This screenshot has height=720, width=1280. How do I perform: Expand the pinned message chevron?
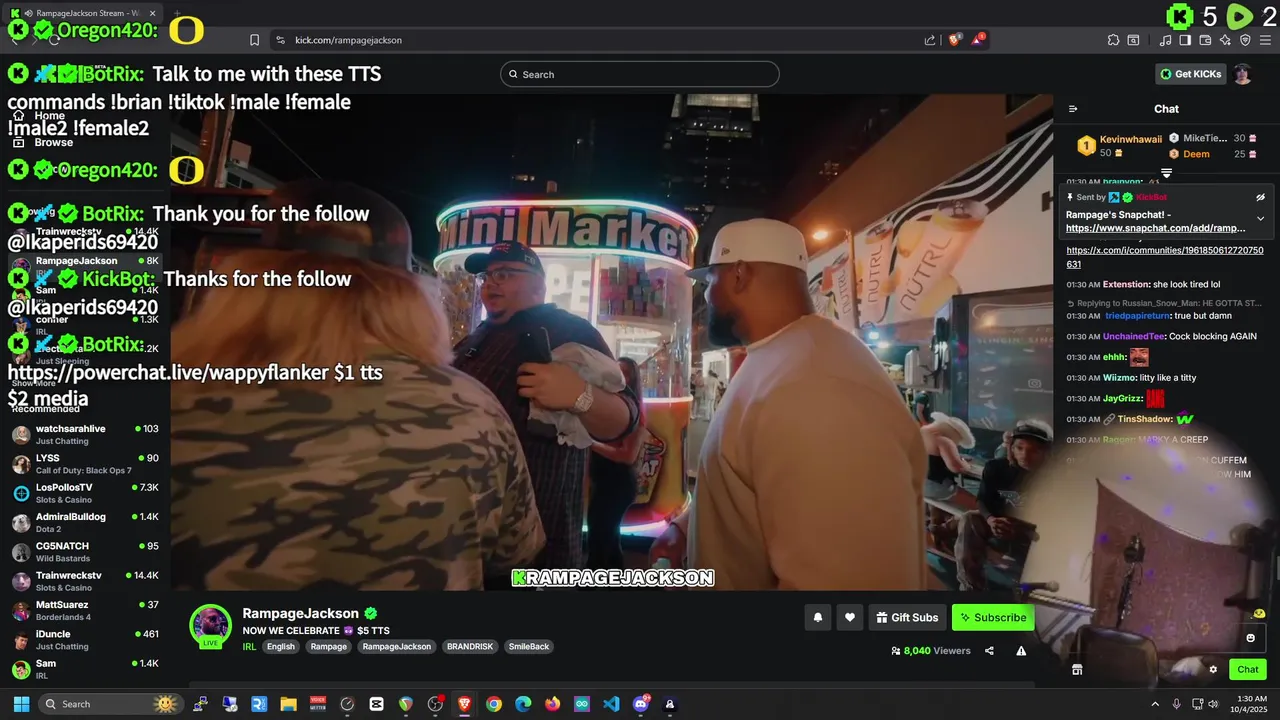click(x=1260, y=219)
